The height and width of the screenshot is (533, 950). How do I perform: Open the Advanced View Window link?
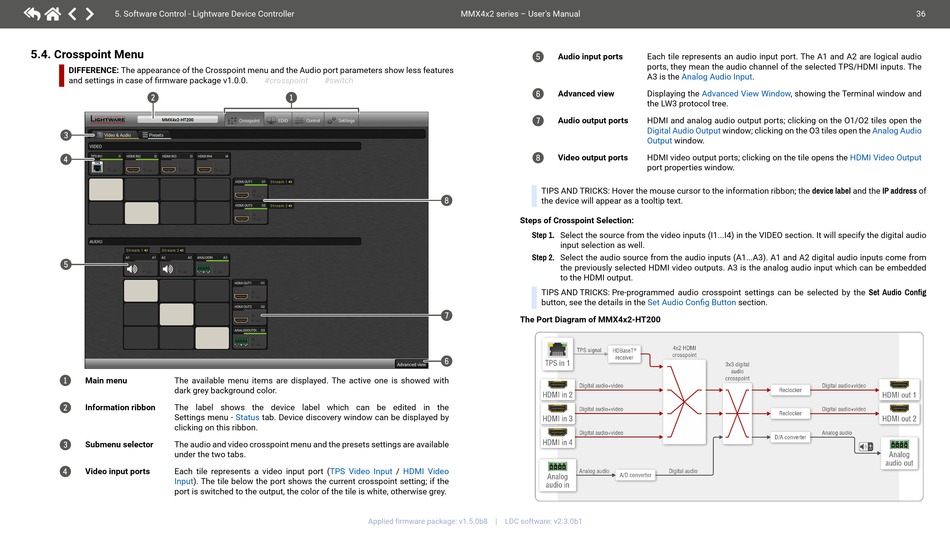(x=746, y=93)
